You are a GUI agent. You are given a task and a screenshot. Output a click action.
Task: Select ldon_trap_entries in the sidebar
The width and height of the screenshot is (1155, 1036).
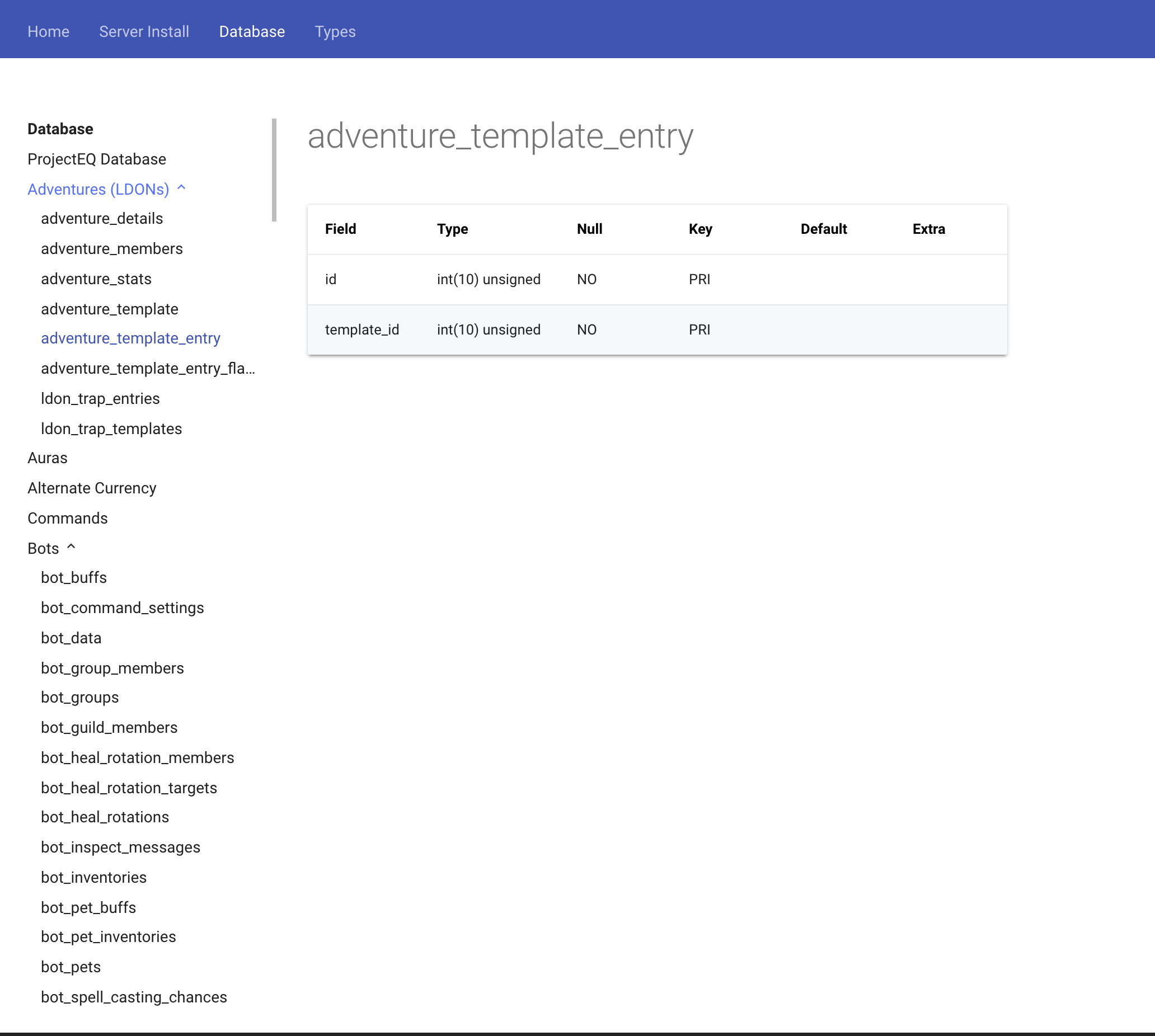click(x=100, y=398)
